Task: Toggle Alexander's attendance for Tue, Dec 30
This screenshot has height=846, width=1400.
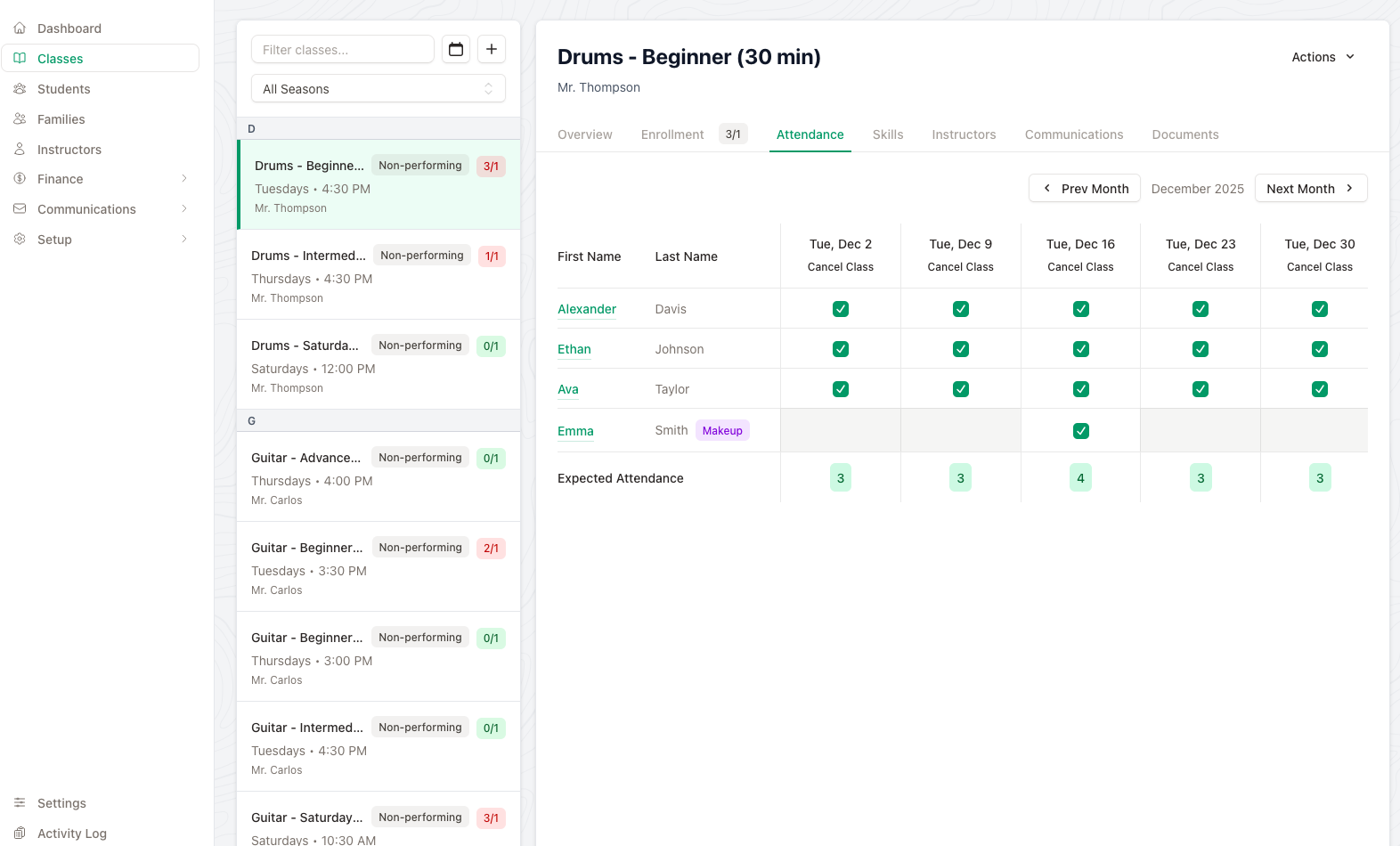Action: [1320, 309]
